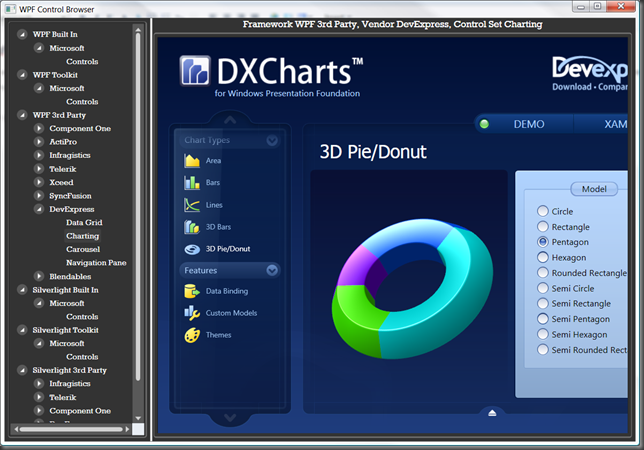644x450 pixels.
Task: Switch to the XAML tab
Action: click(615, 124)
